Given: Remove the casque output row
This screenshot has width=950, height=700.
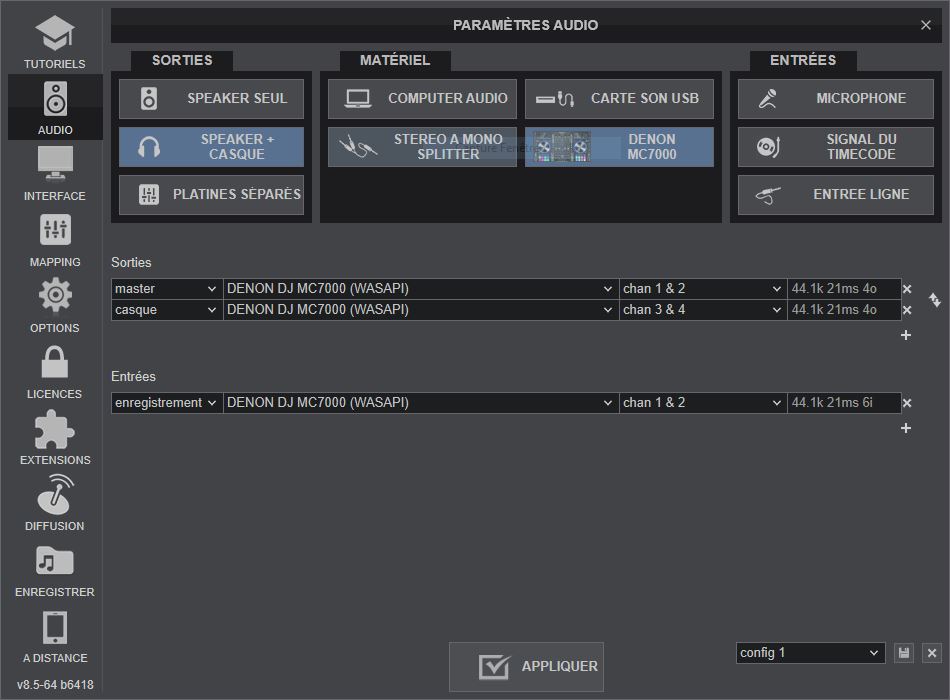Looking at the screenshot, I should (907, 310).
